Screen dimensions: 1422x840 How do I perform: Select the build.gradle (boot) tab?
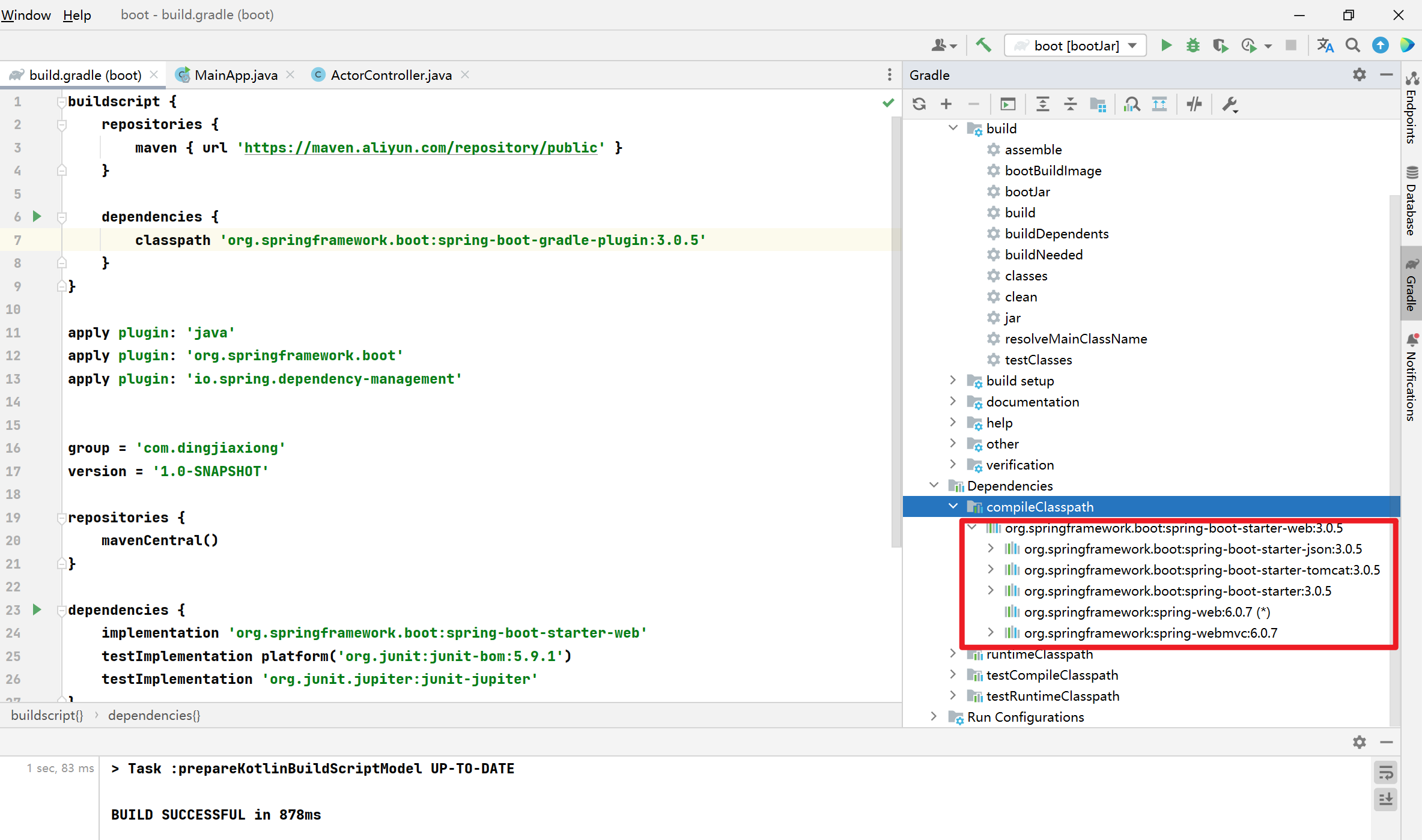pos(85,75)
